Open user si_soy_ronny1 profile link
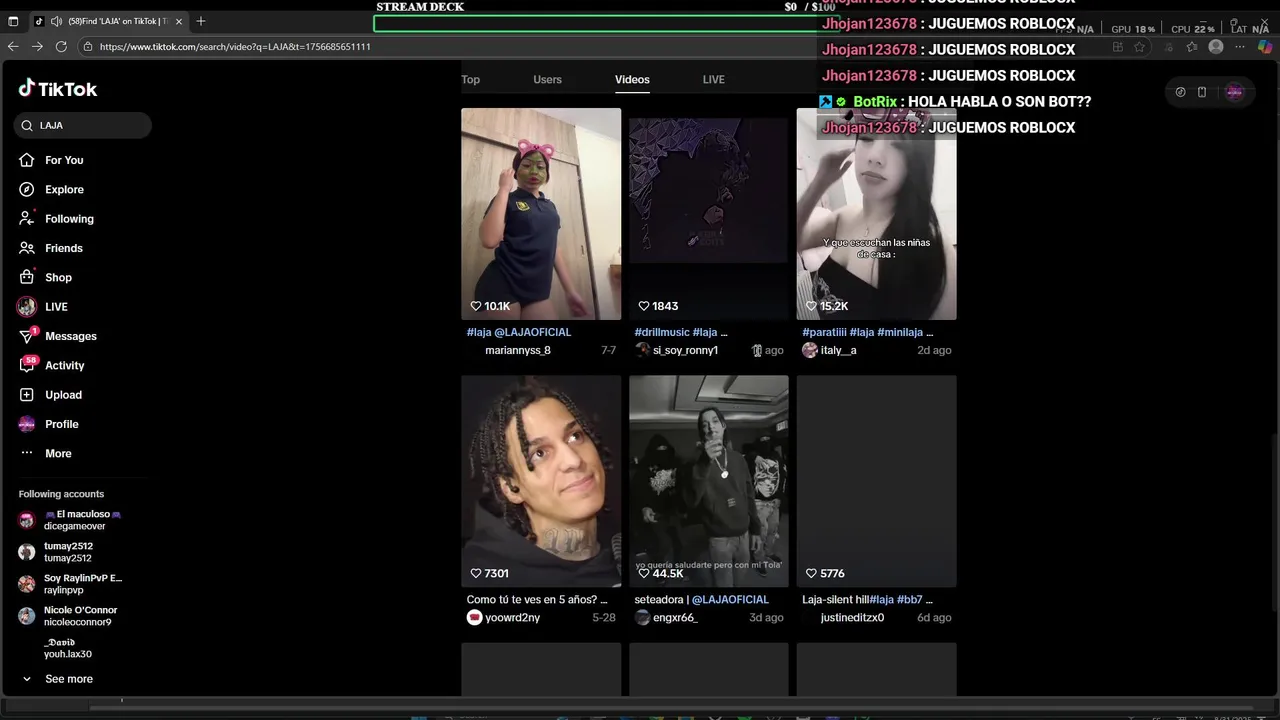 [x=685, y=350]
